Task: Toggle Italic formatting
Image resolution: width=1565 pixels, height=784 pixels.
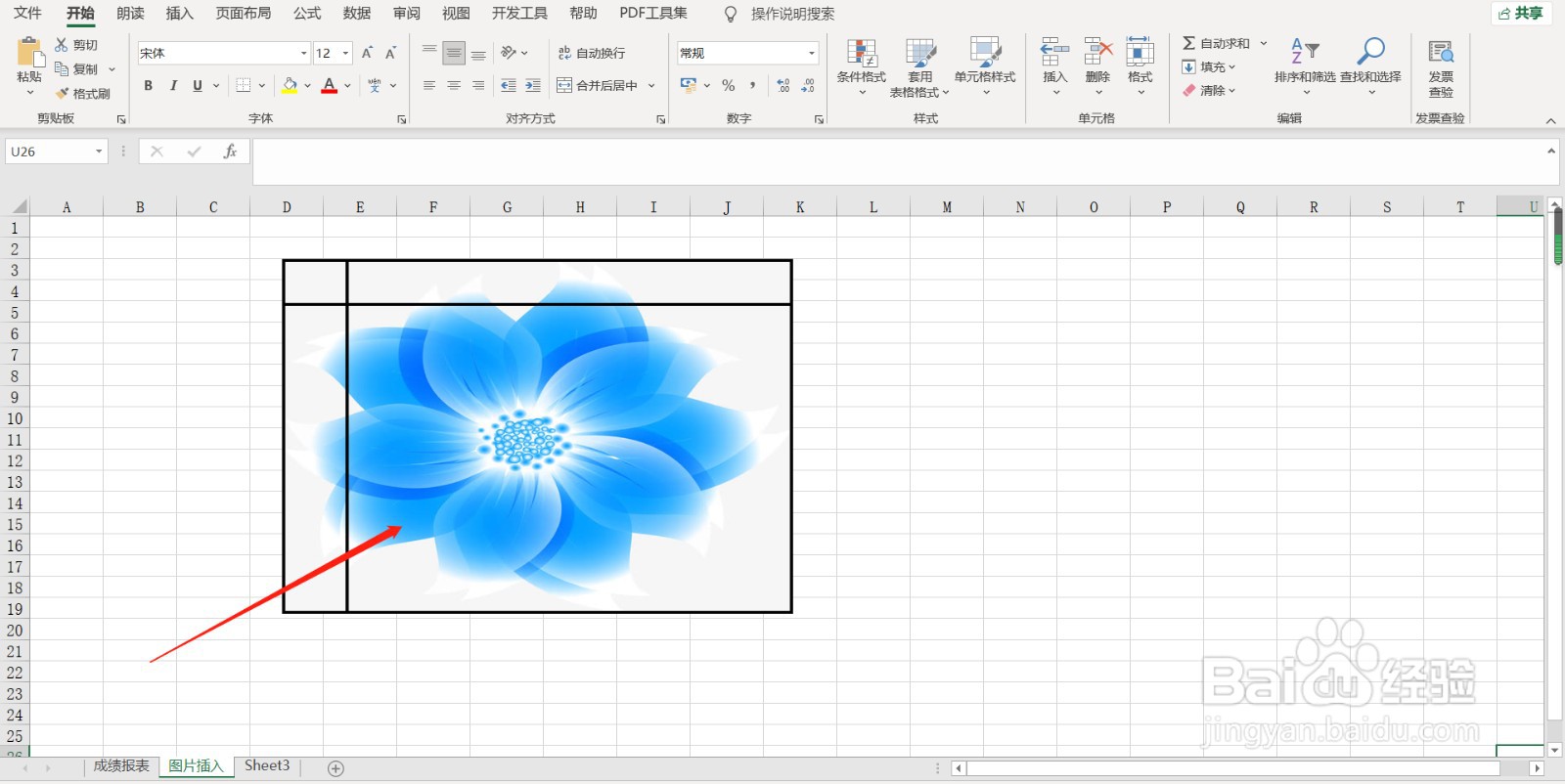Action: pos(173,86)
